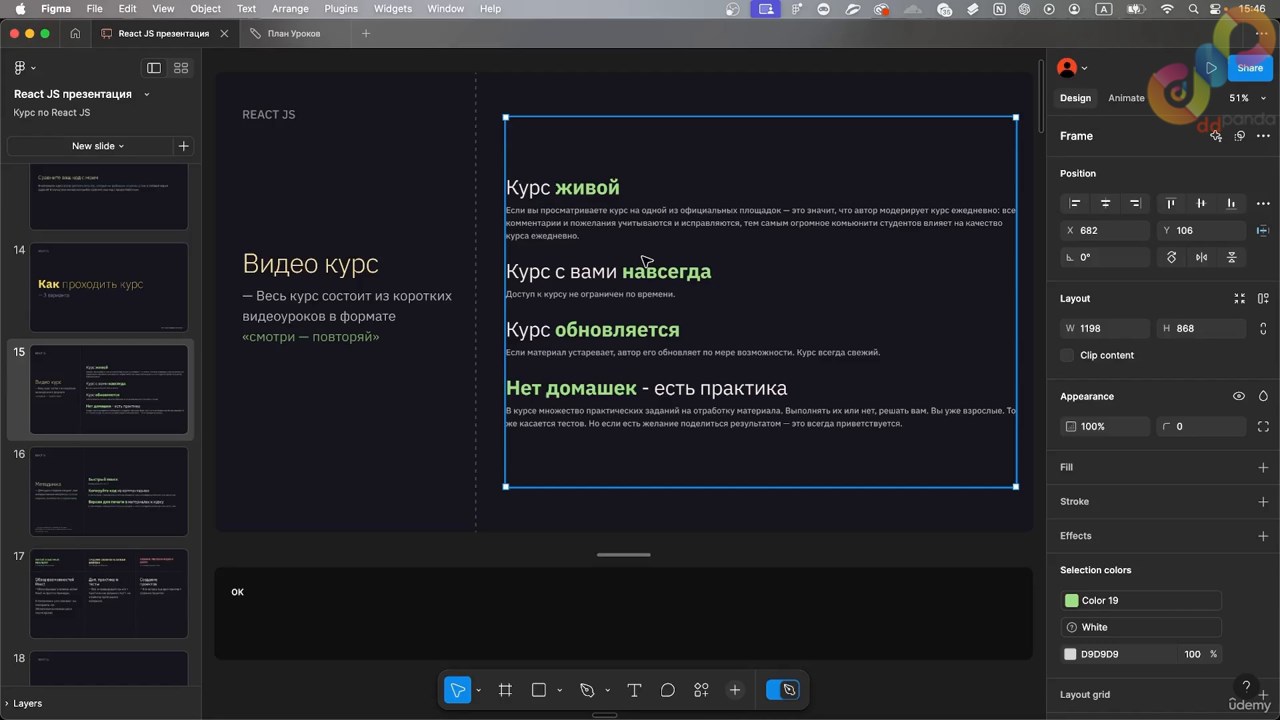Open the Plugins menu

coord(341,8)
